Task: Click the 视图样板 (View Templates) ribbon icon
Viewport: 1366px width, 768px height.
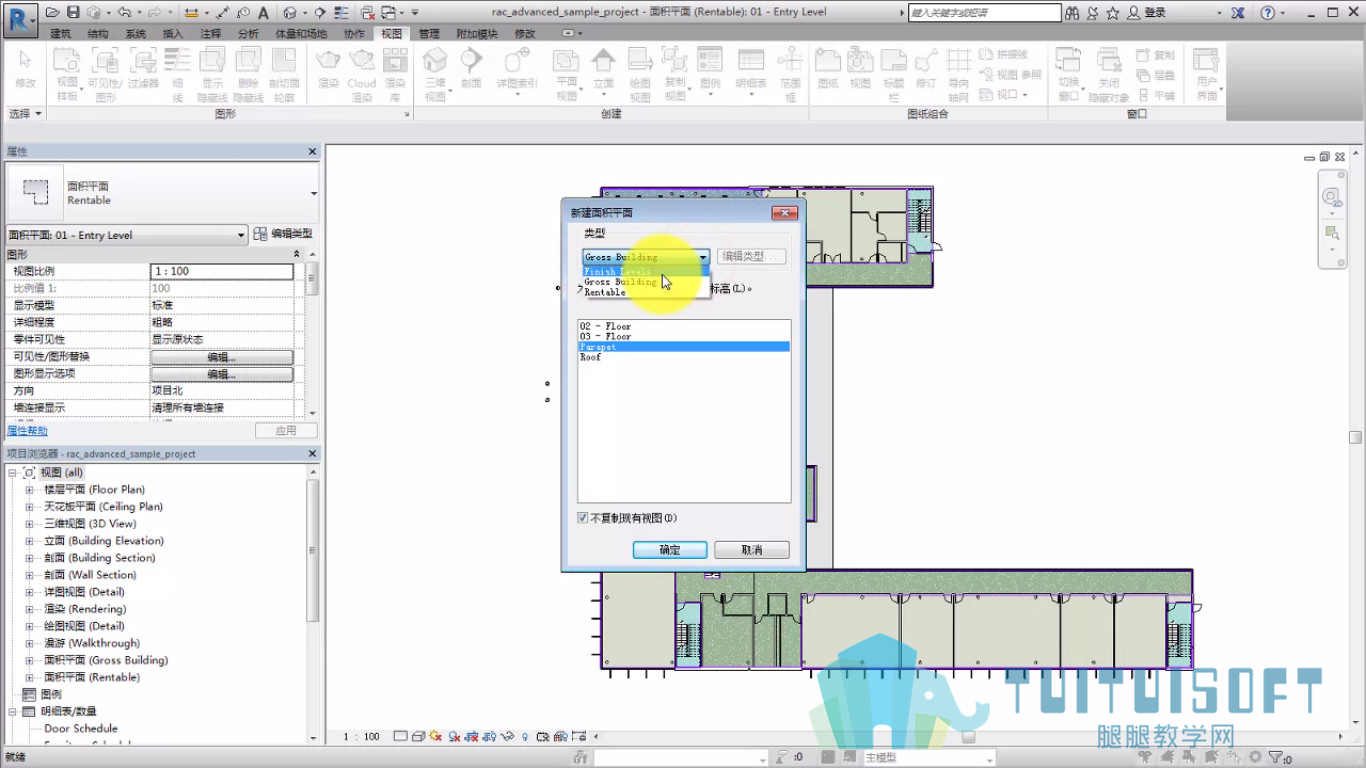Action: (67, 74)
